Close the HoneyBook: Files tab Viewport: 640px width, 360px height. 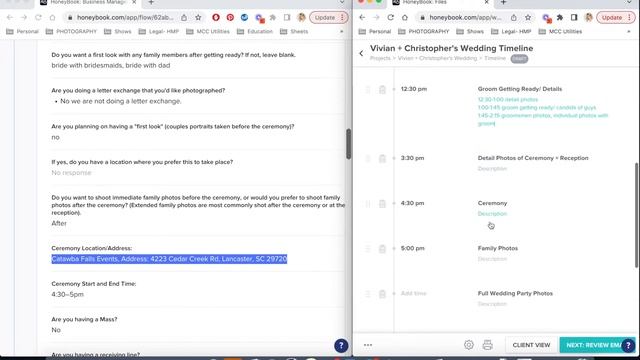(486, 3)
